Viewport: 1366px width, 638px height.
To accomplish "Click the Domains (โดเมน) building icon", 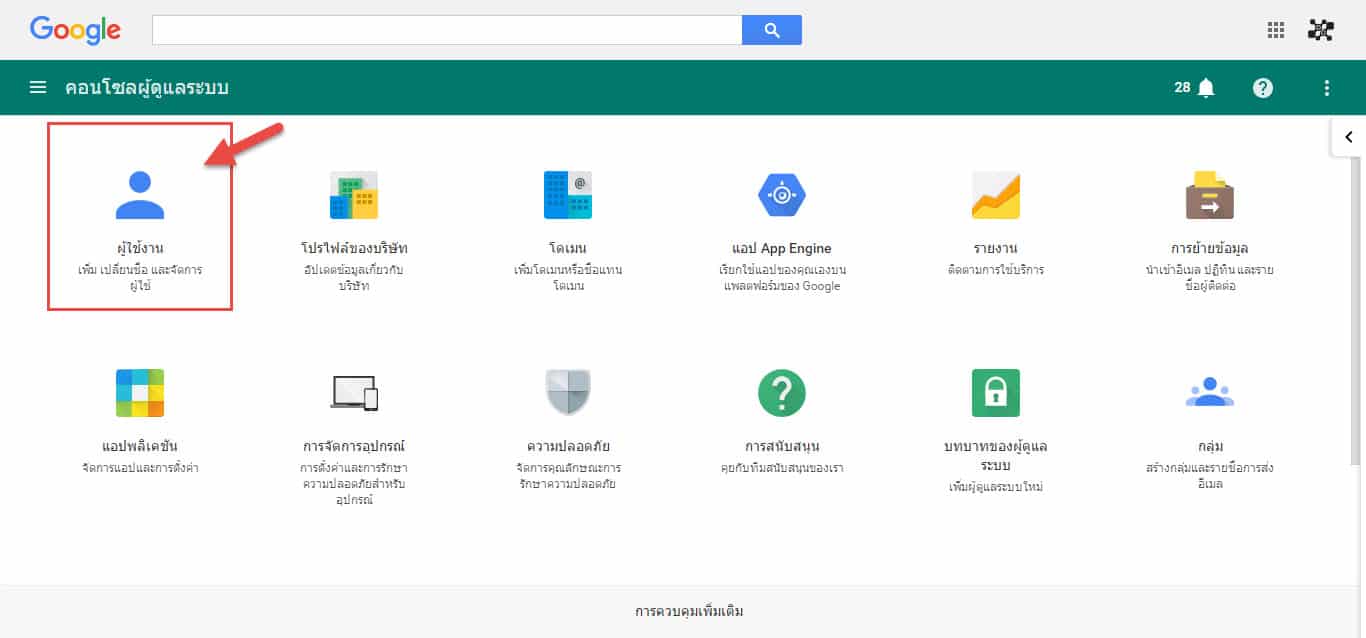I will (x=568, y=195).
